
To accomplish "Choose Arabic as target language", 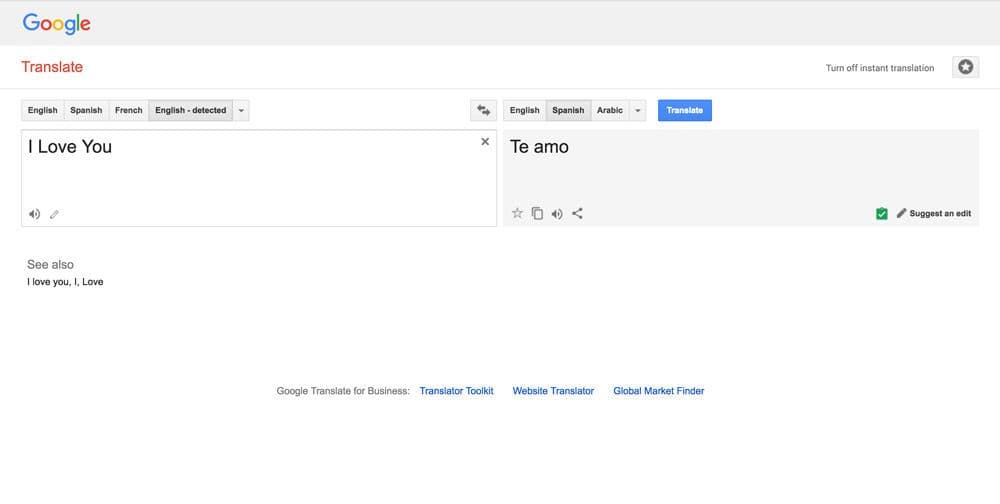I will tap(610, 110).
